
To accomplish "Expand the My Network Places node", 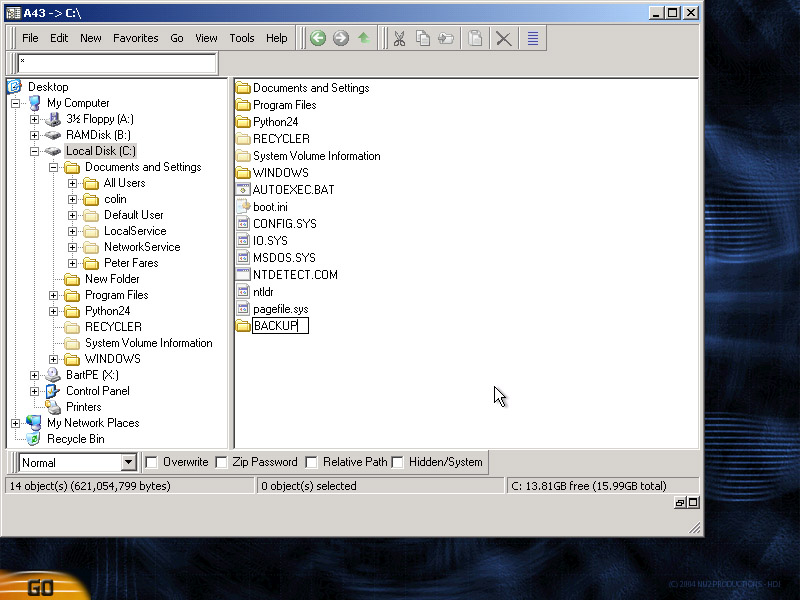I will (x=15, y=423).
